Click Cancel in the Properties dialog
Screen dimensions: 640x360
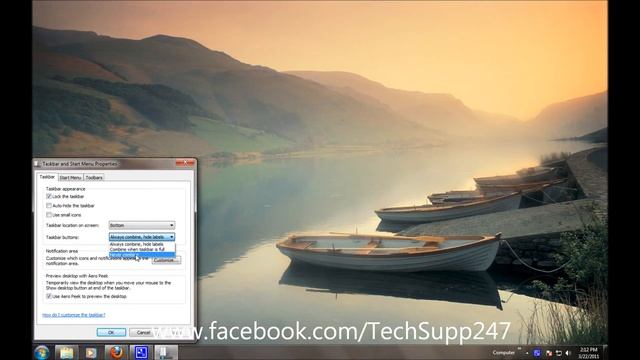pos(143,333)
